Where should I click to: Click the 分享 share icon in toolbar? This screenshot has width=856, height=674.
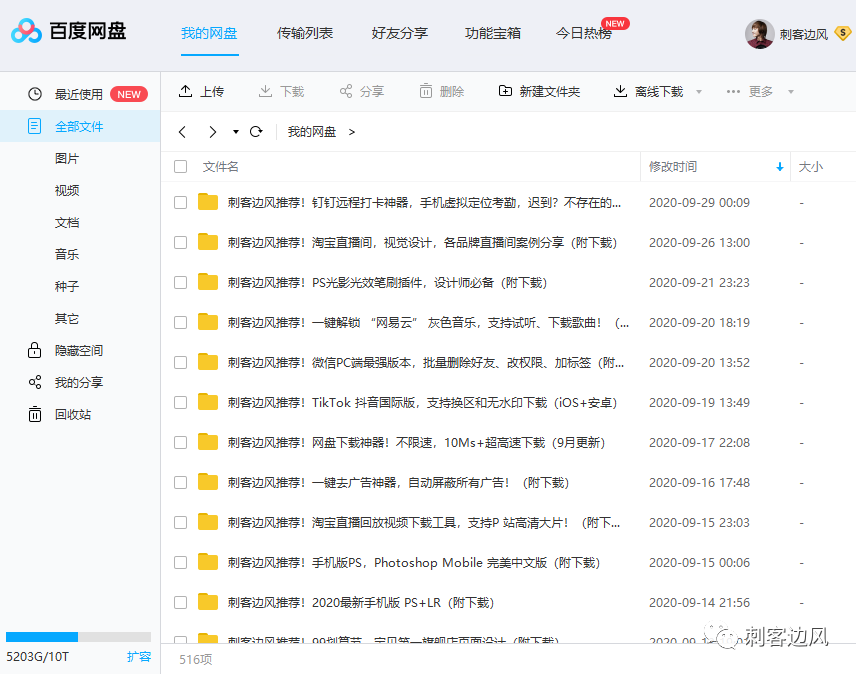346,91
